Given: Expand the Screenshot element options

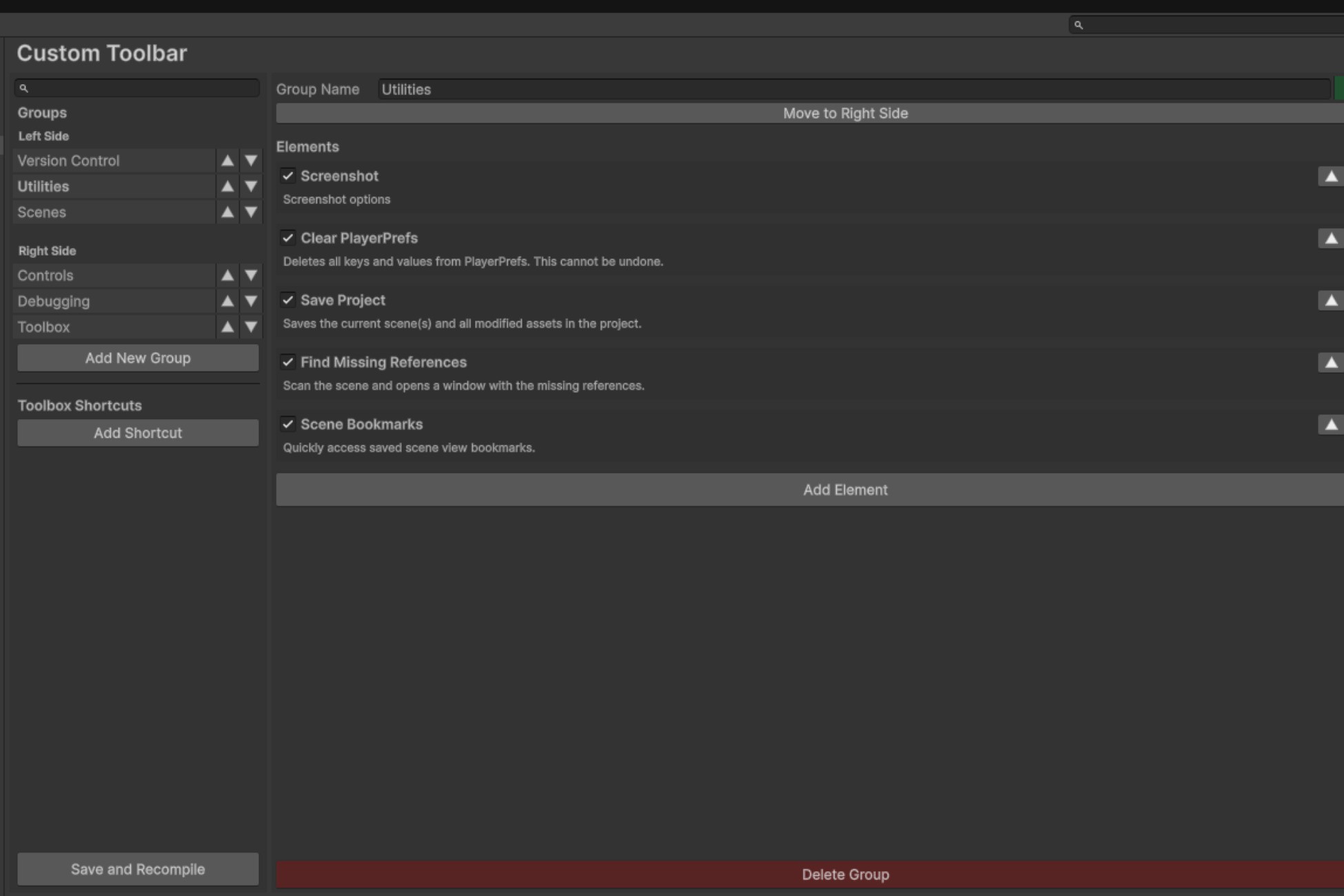Looking at the screenshot, I should (x=1330, y=176).
